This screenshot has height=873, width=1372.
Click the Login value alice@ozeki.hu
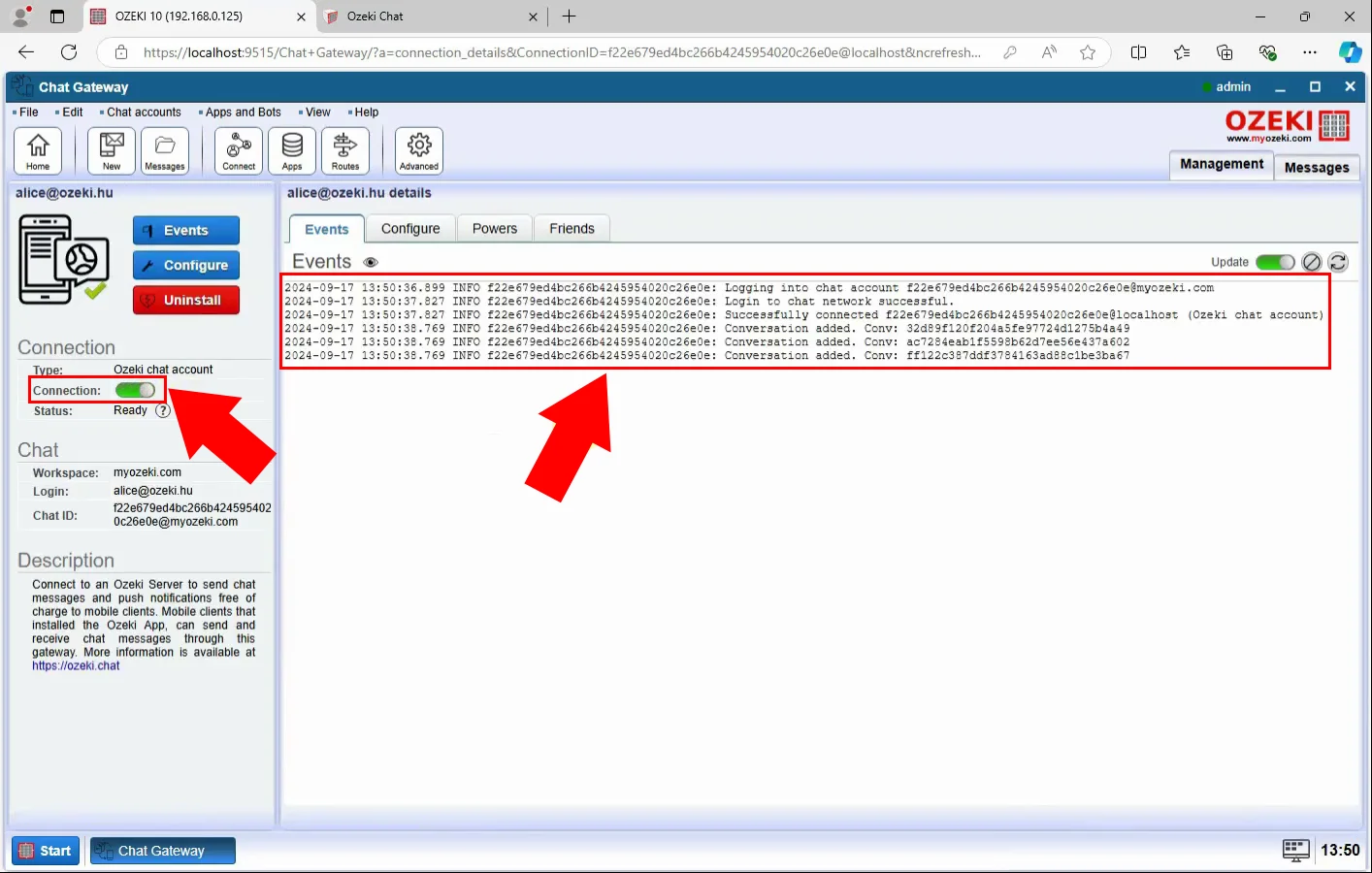[153, 491]
